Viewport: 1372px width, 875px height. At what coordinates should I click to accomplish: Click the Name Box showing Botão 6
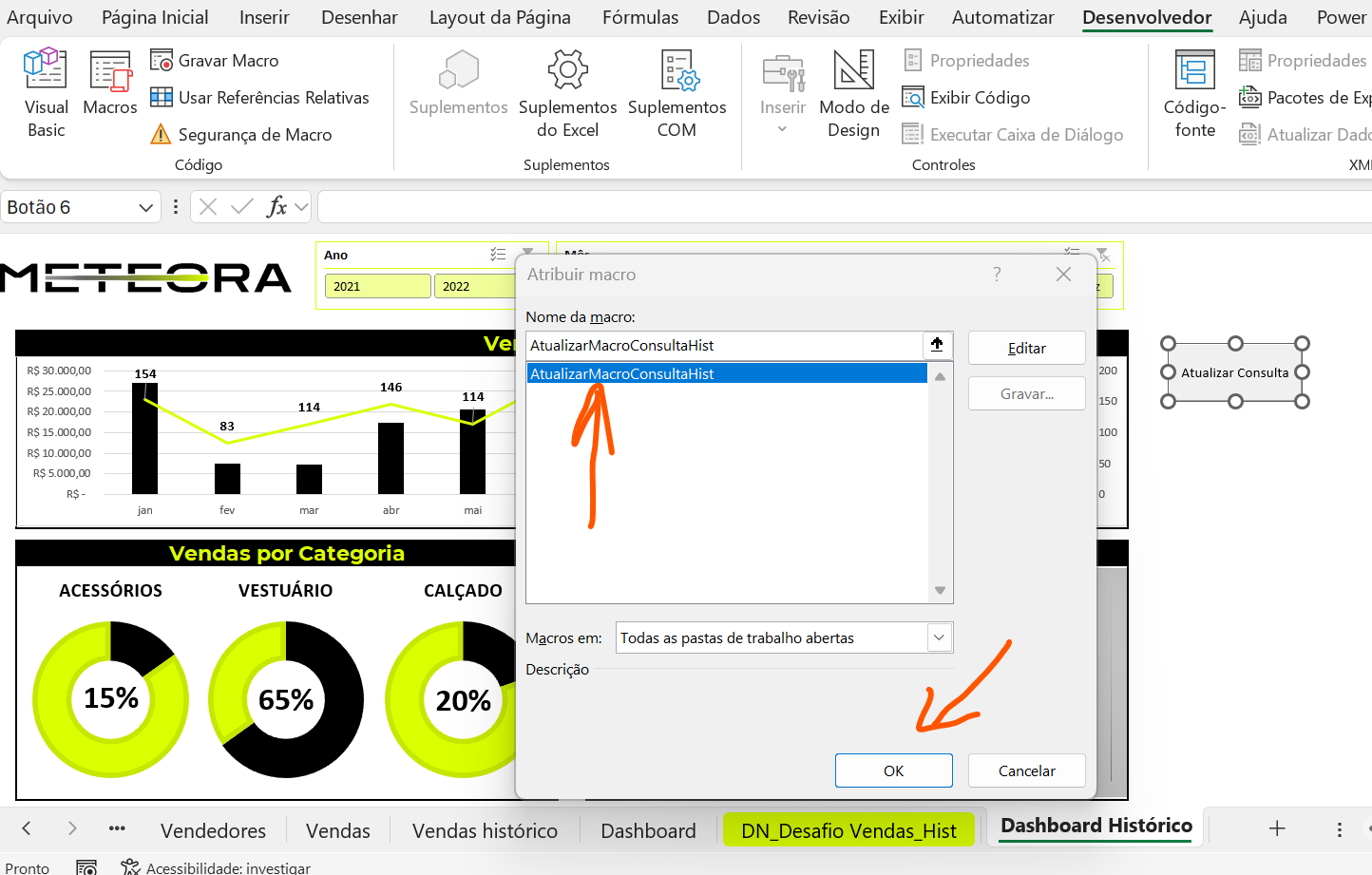click(x=68, y=207)
